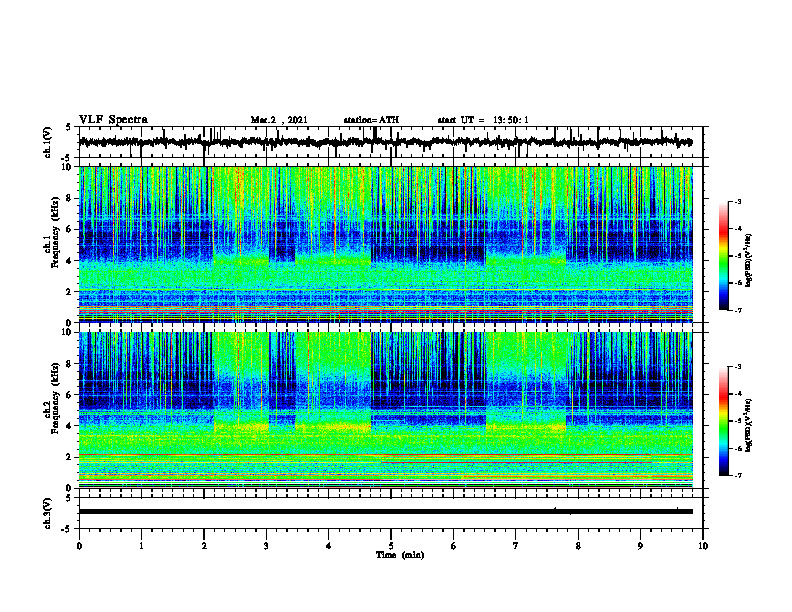Viewport: 792px width, 612px height.
Task: Click time axis tick label "1"
Action: (141, 546)
